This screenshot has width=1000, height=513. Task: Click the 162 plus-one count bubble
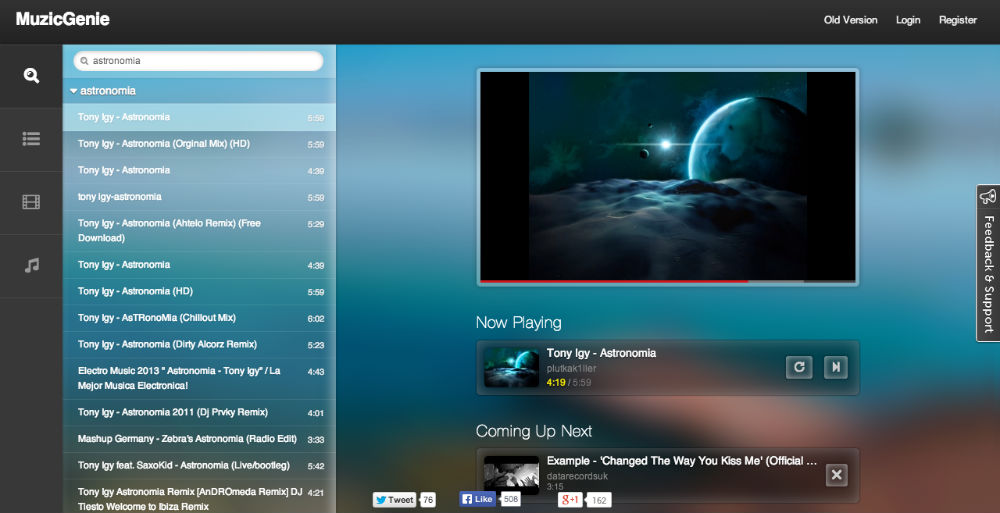599,500
